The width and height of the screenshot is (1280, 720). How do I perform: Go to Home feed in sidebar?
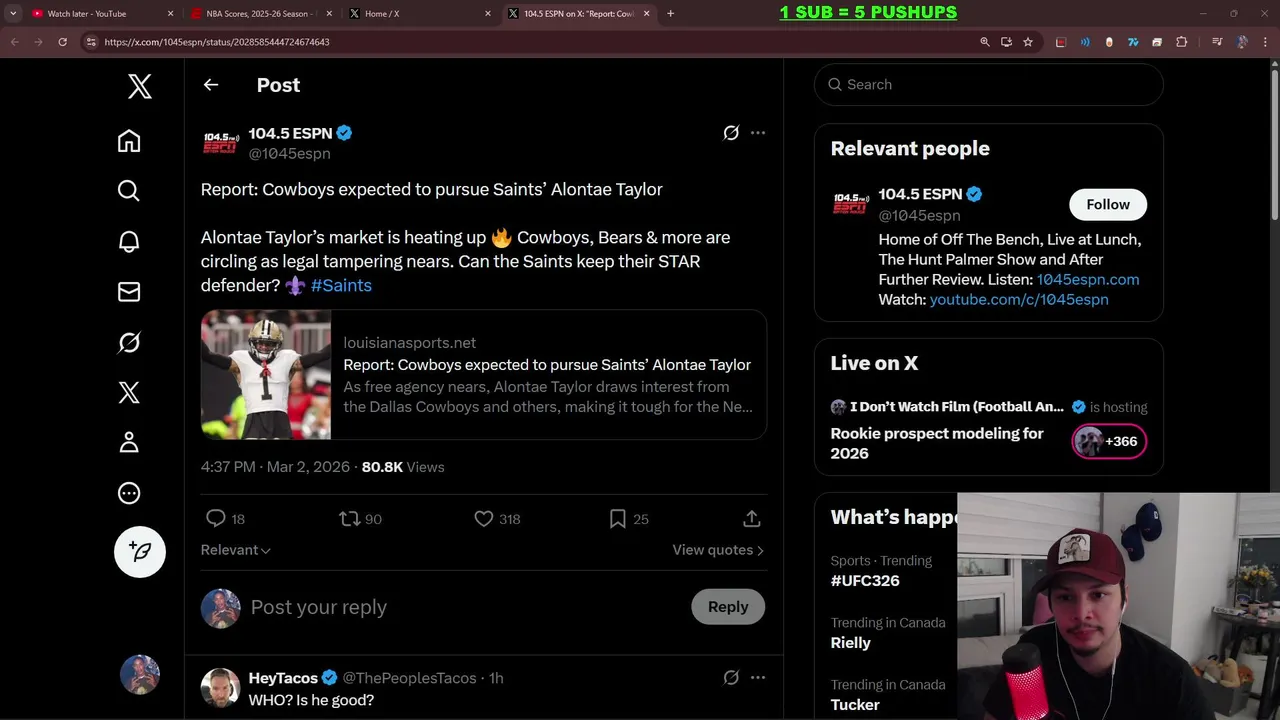[129, 141]
